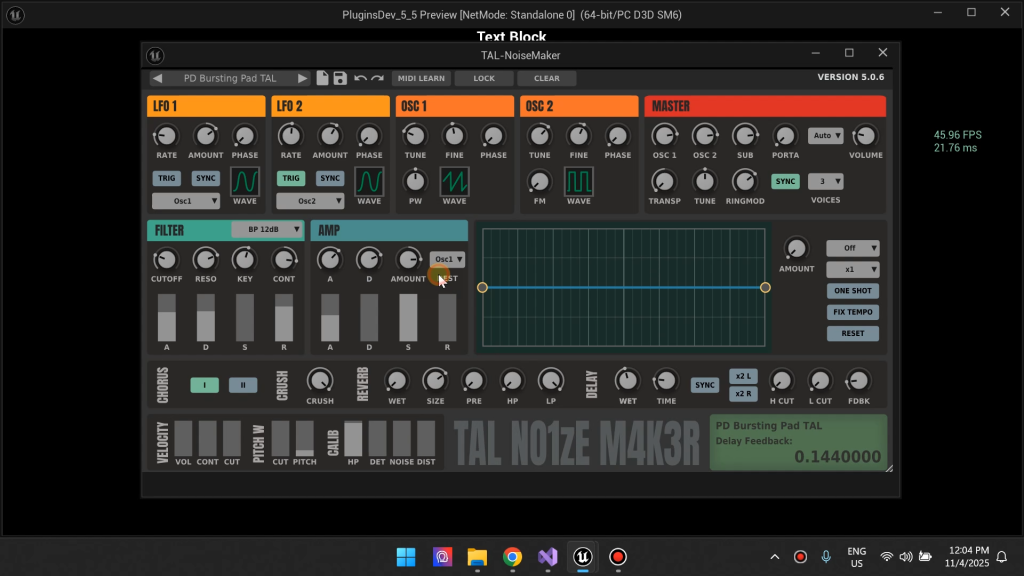The width and height of the screenshot is (1024, 576).
Task: Toggle the LFO 2 TRIG button
Action: [x=291, y=179]
